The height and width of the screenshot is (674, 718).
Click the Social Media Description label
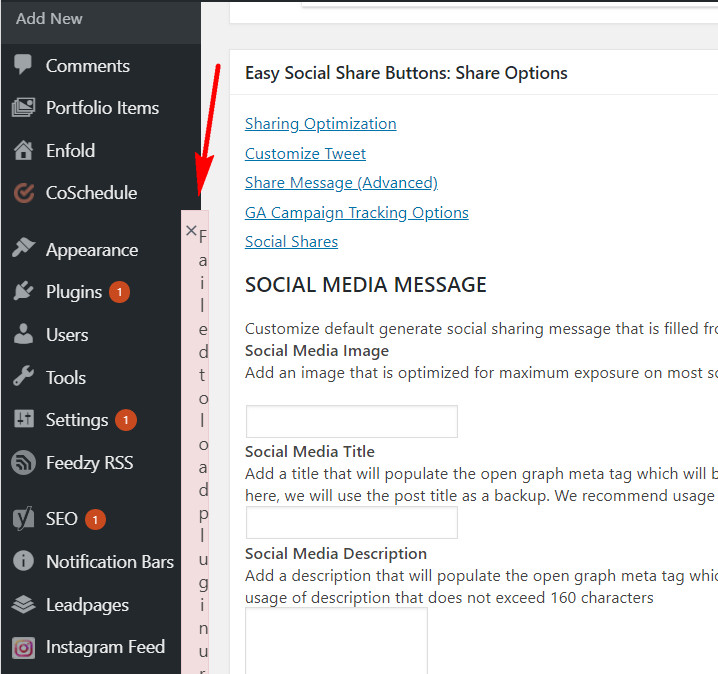click(x=336, y=554)
